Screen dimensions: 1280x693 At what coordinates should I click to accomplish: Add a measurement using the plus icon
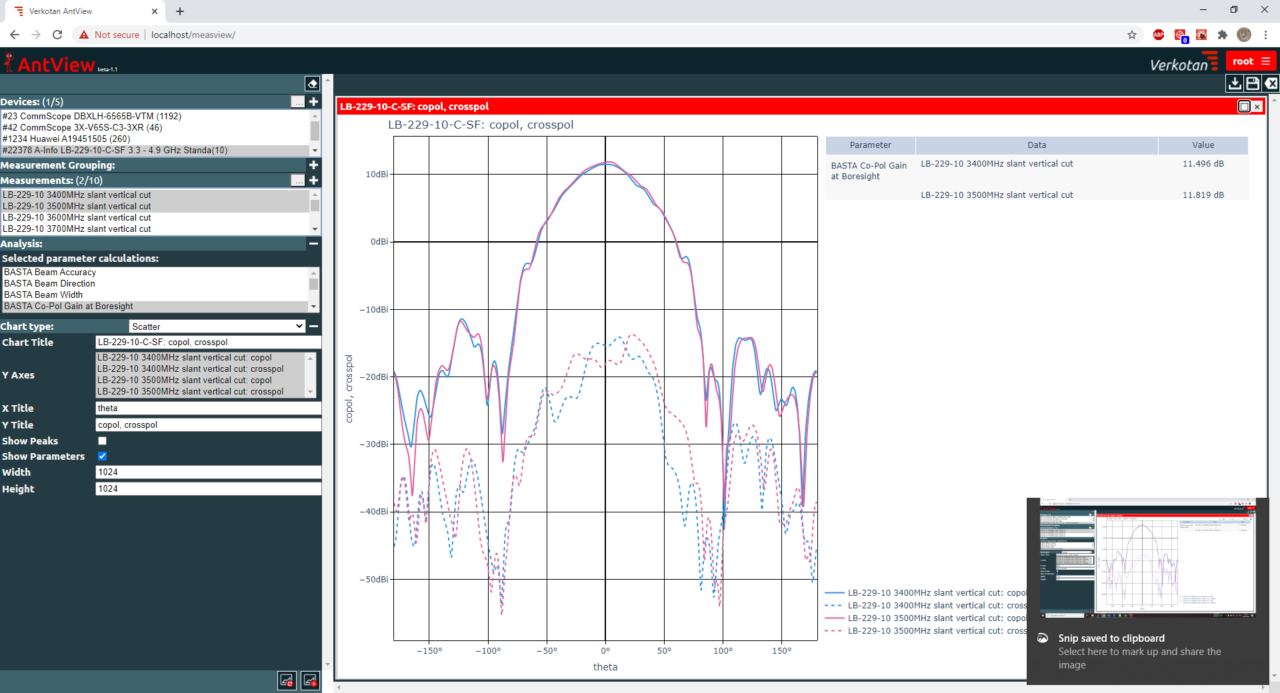(x=313, y=181)
